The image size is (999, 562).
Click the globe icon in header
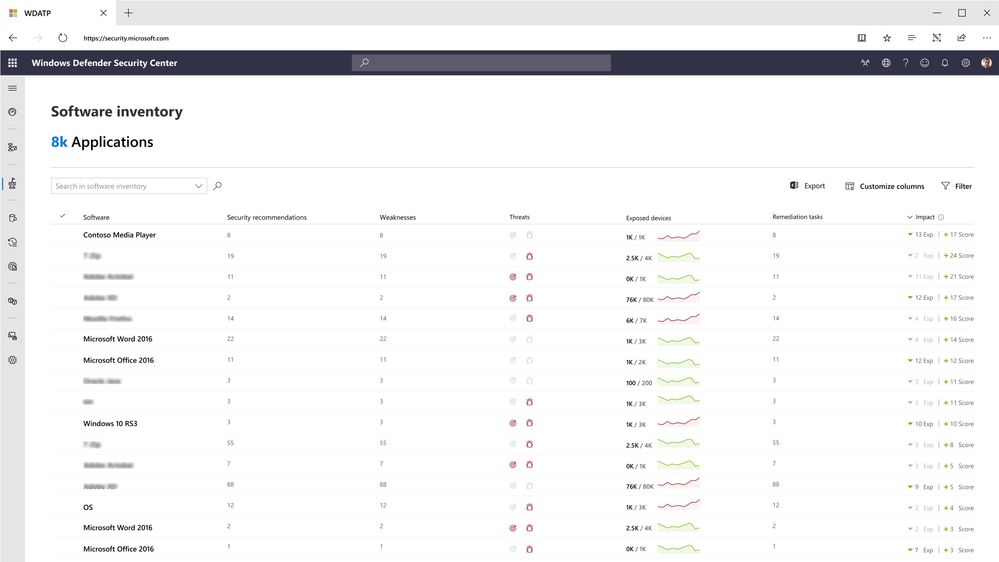coord(886,62)
